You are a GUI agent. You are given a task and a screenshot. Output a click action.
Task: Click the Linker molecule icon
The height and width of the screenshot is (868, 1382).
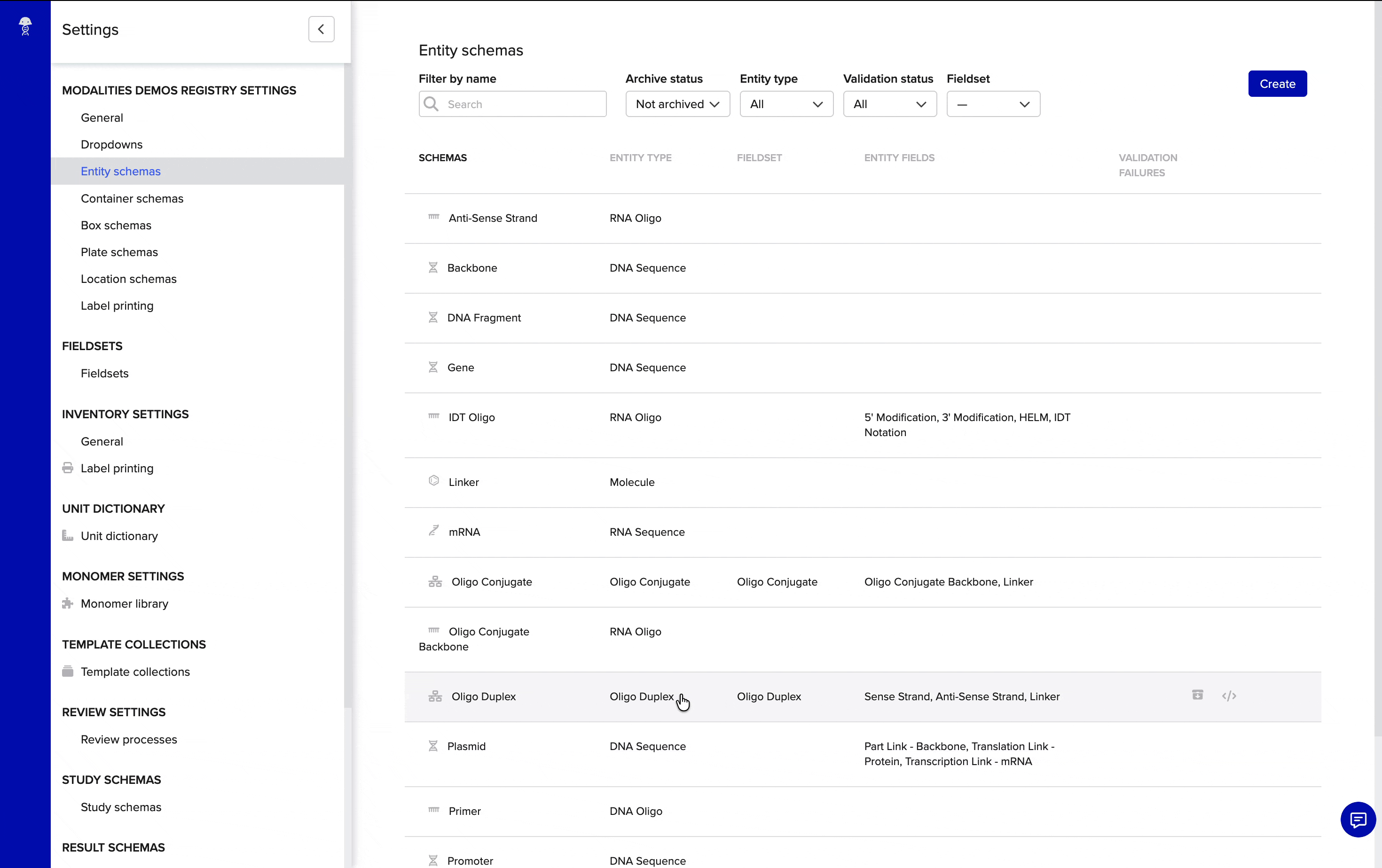[x=434, y=481]
